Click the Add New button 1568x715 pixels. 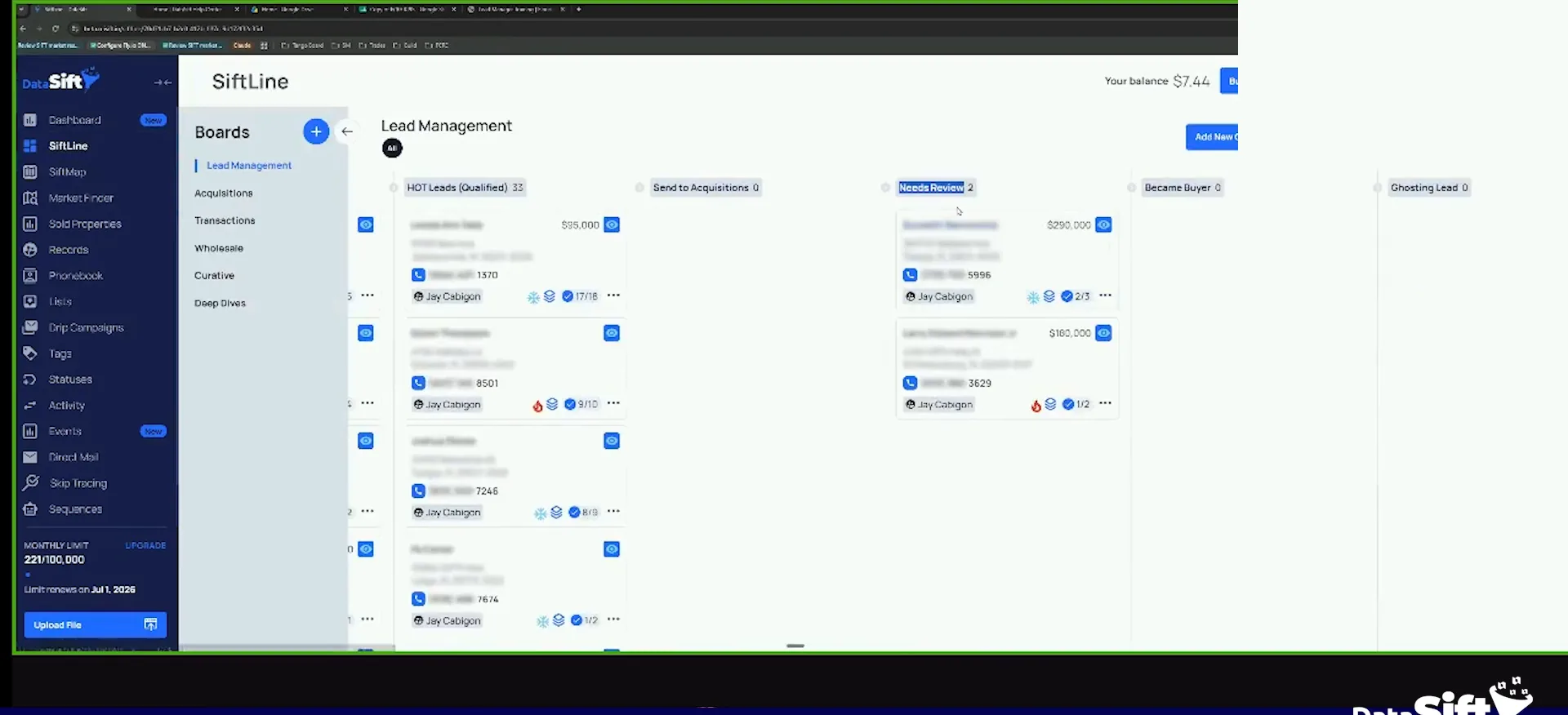1212,137
